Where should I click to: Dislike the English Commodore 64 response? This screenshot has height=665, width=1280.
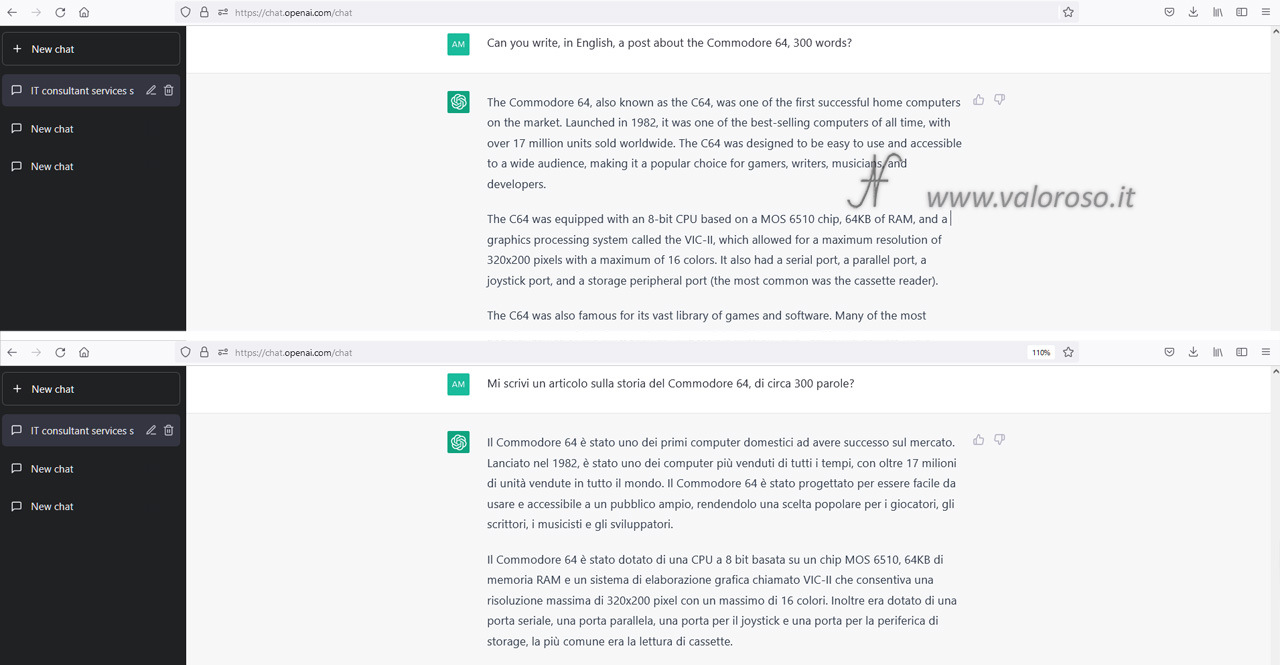click(x=999, y=100)
